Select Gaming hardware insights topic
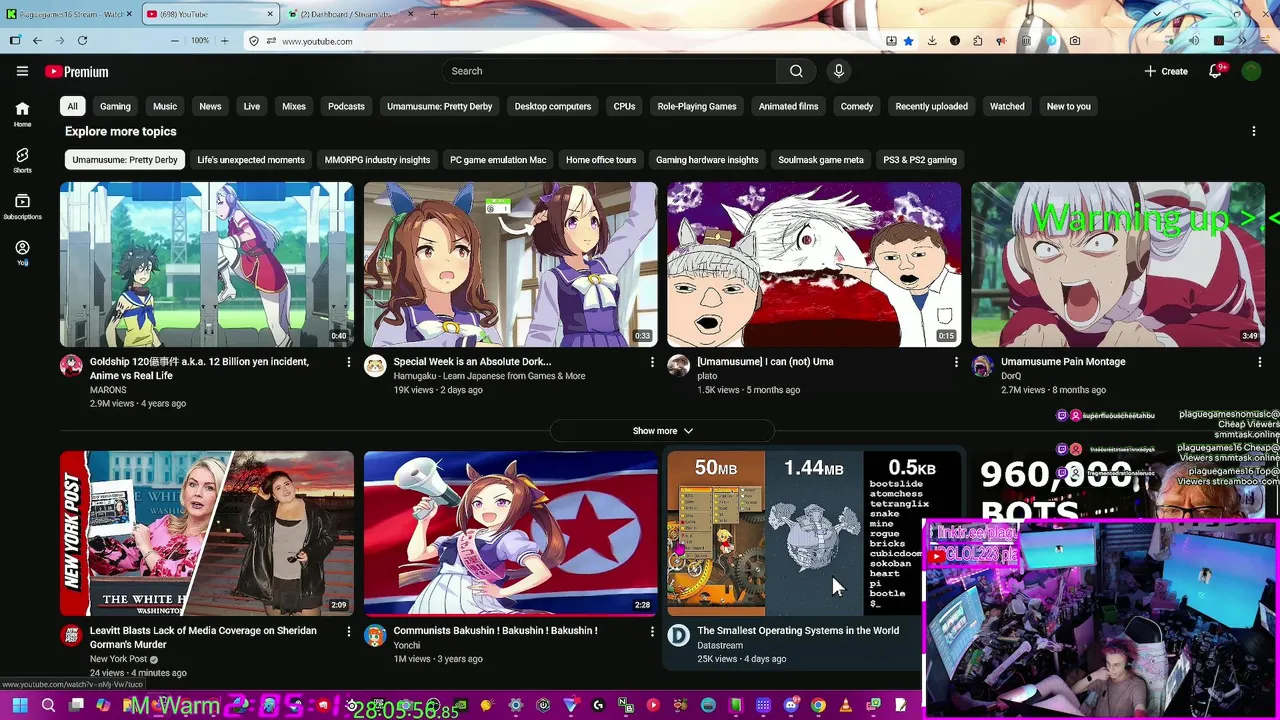 (707, 160)
